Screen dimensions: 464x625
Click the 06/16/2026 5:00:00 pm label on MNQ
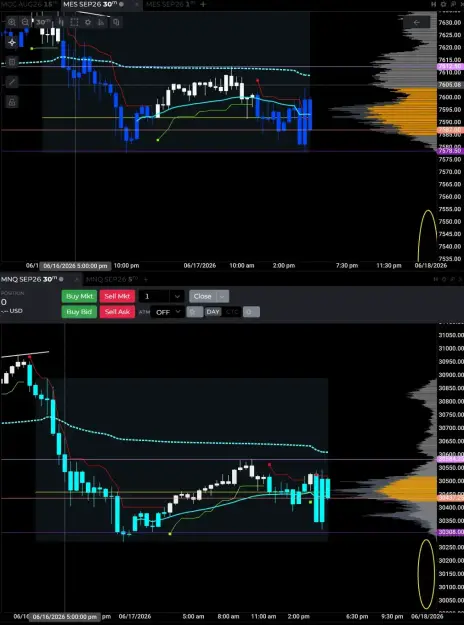point(65,617)
